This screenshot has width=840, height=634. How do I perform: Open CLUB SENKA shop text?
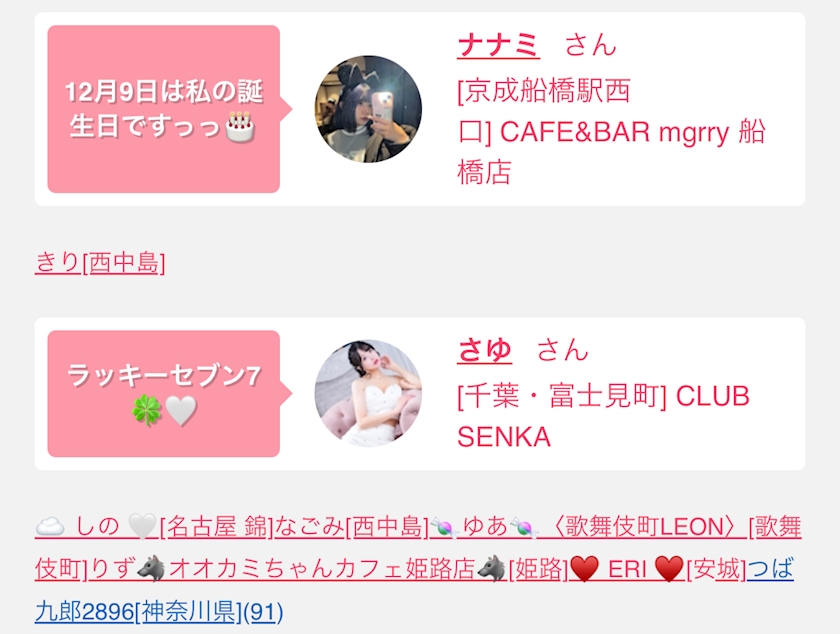point(603,416)
